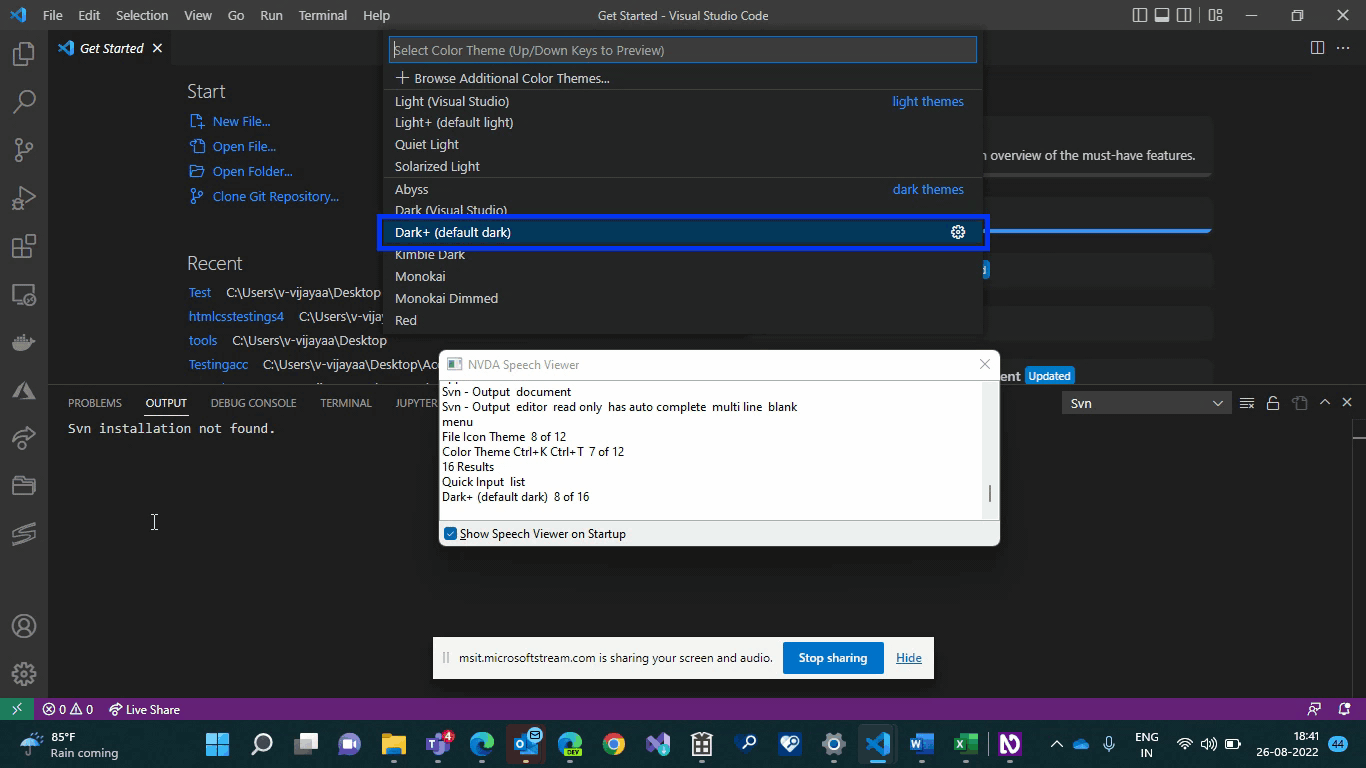Open the output log in editor
The image size is (1366, 768).
coord(1299,403)
